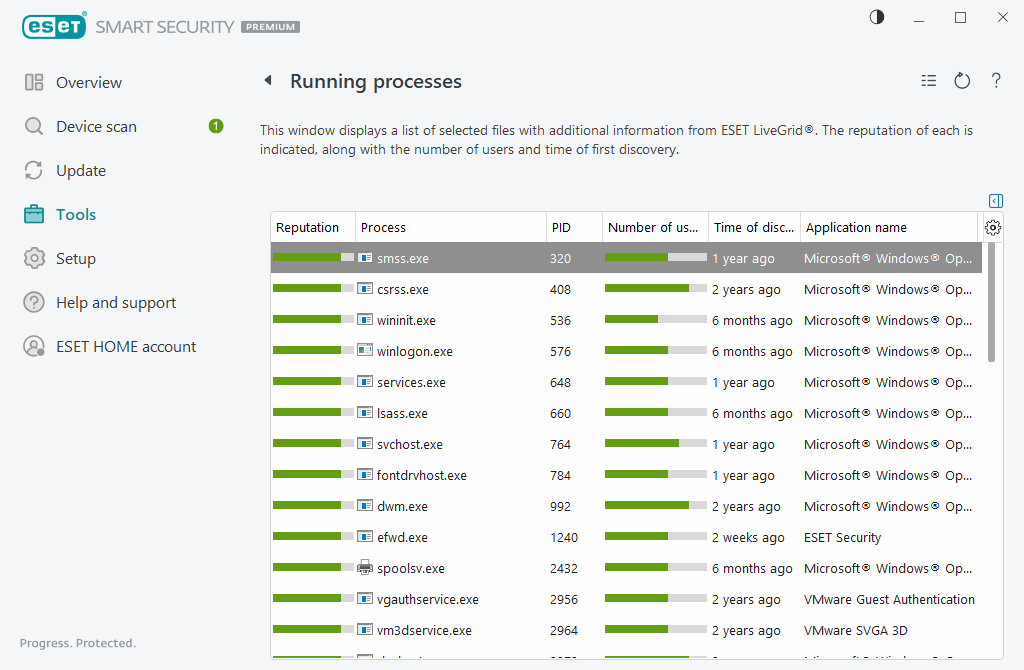Click the Setup gear icon in sidebar
Image resolution: width=1024 pixels, height=670 pixels.
(34, 259)
